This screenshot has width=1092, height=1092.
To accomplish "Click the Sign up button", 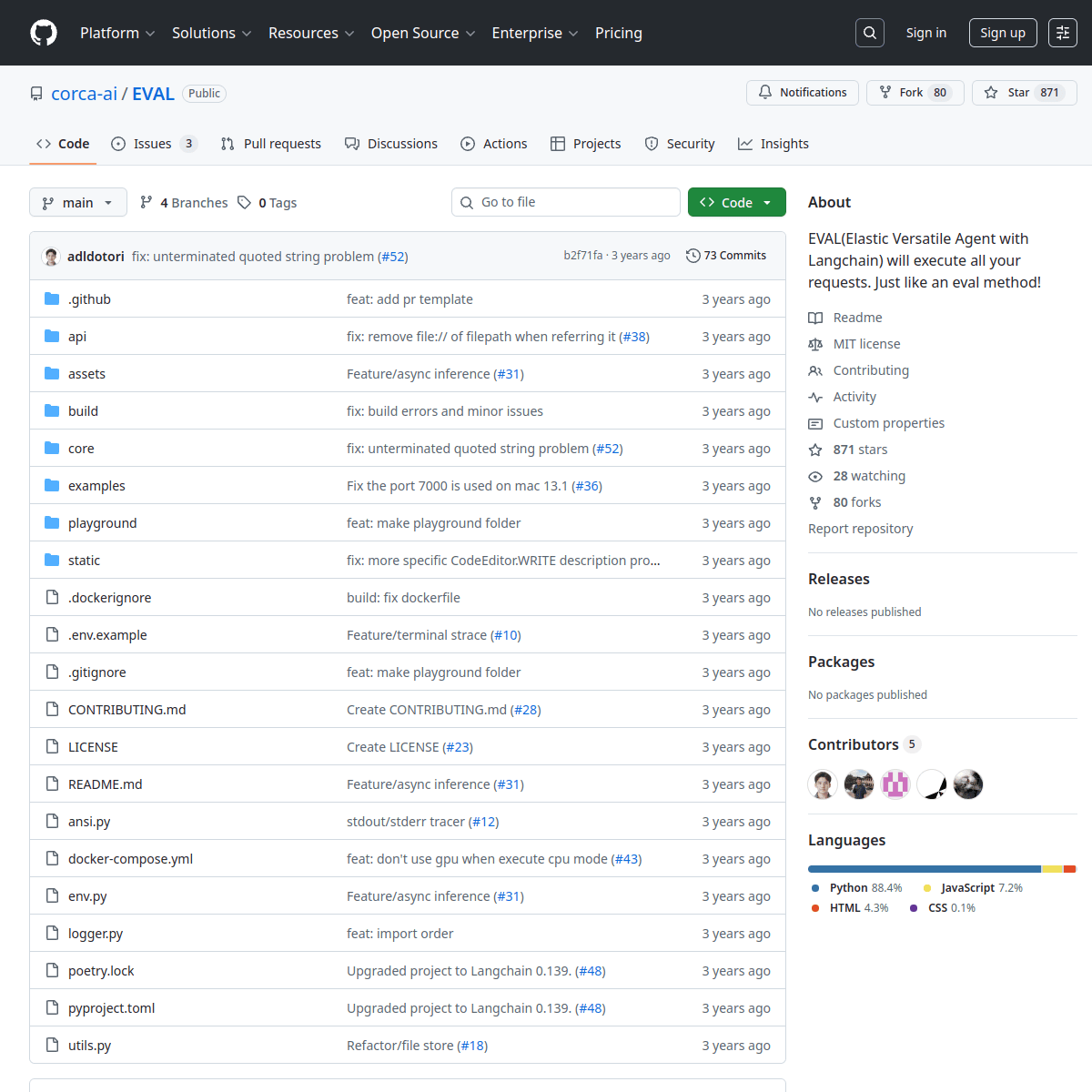I will click(1003, 33).
